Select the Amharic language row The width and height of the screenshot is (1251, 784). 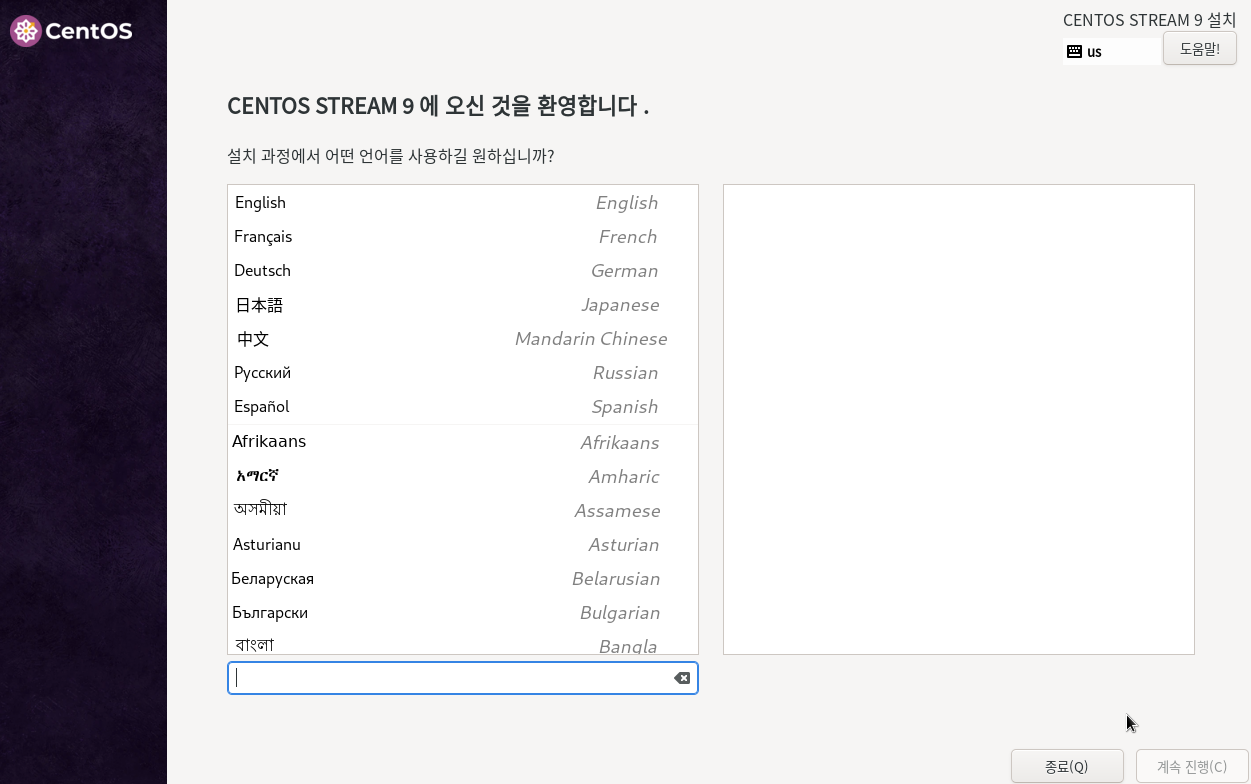[462, 477]
